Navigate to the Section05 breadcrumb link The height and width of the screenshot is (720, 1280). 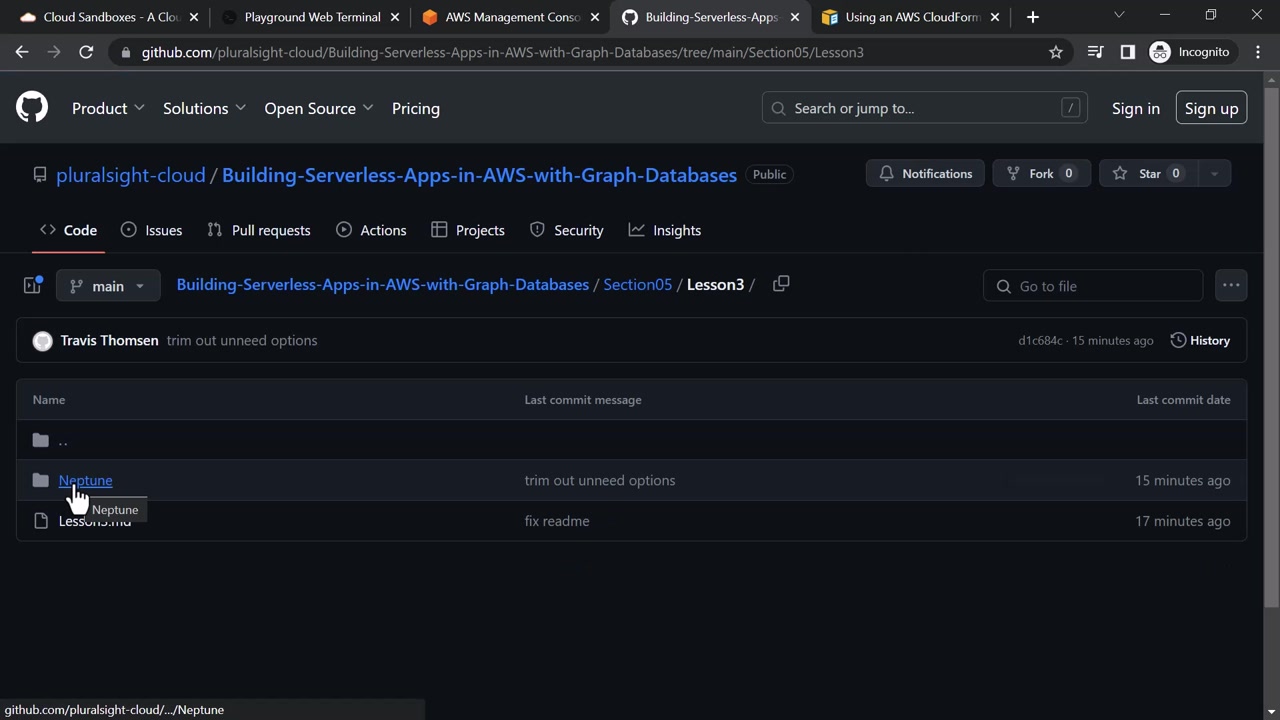point(637,284)
